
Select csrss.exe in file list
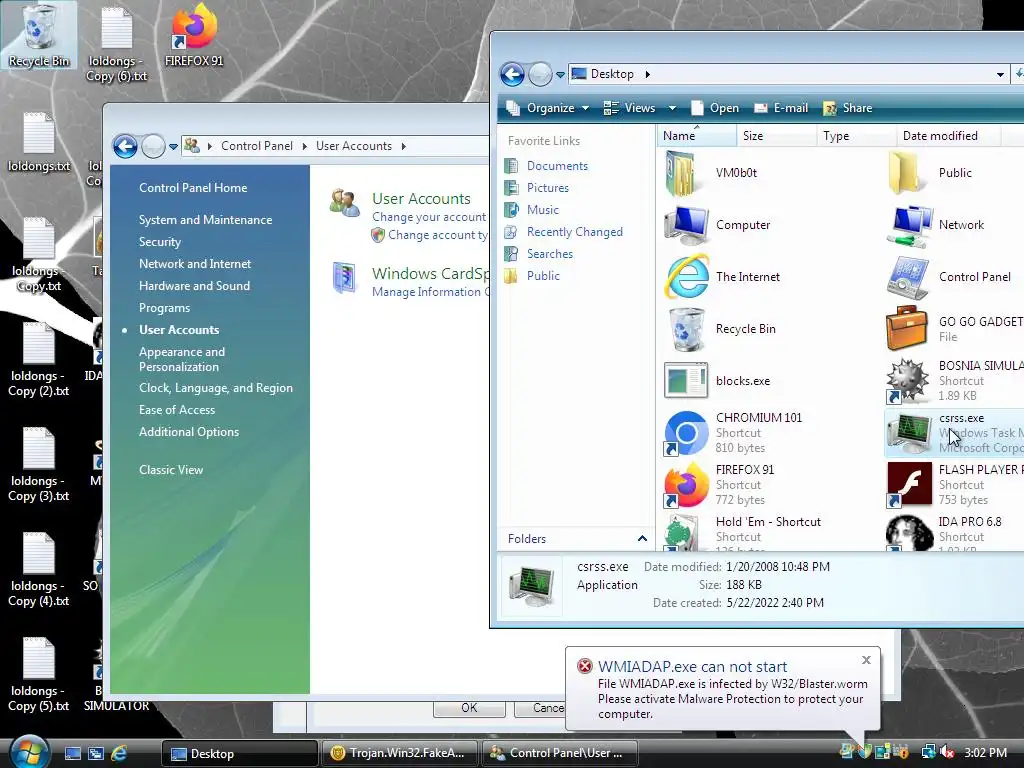954,432
